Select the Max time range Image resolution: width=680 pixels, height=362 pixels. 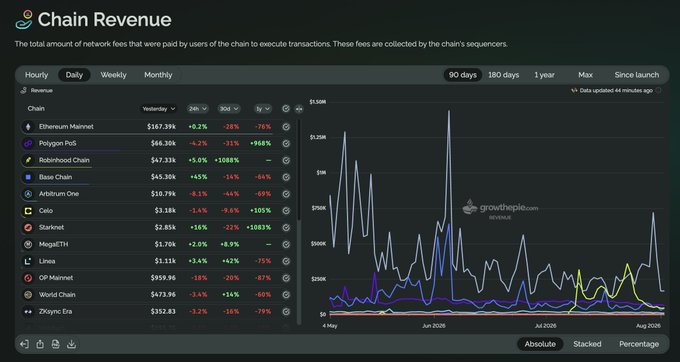[x=585, y=75]
